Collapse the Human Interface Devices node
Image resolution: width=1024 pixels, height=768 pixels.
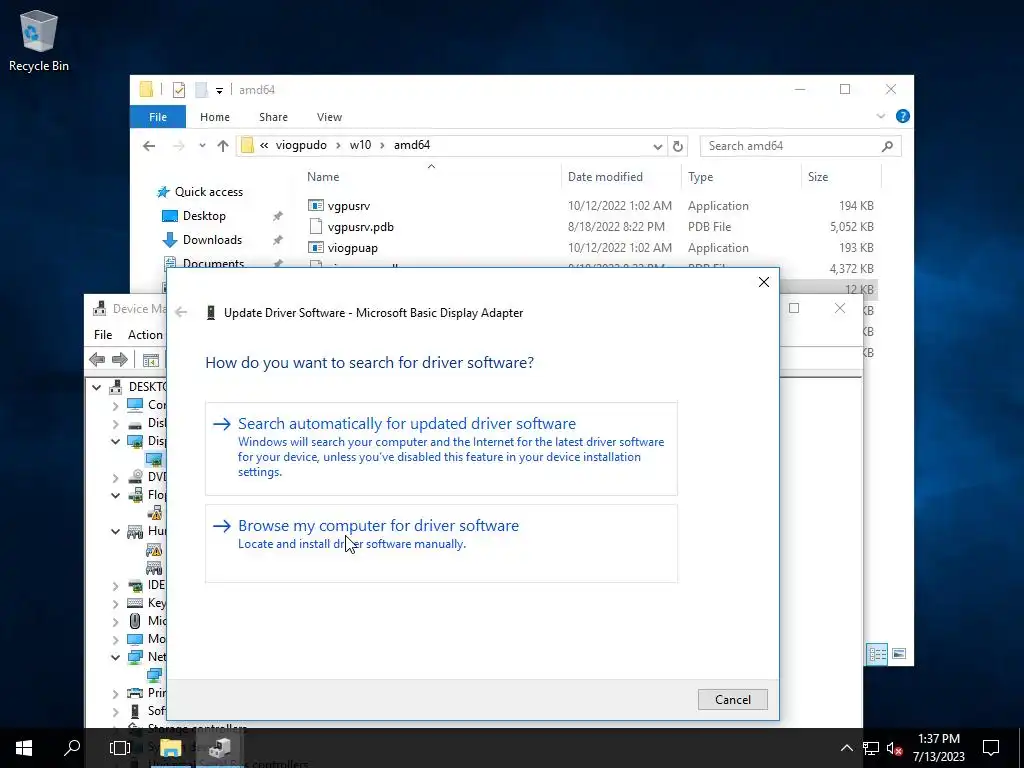click(x=116, y=531)
